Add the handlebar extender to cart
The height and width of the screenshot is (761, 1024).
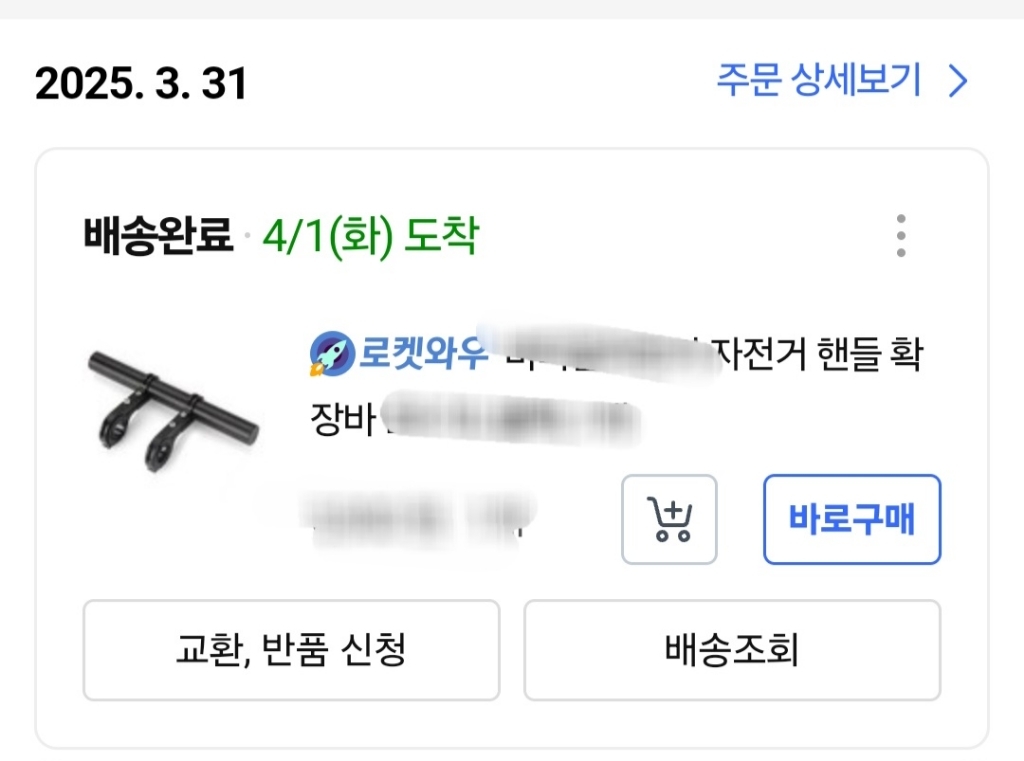670,520
